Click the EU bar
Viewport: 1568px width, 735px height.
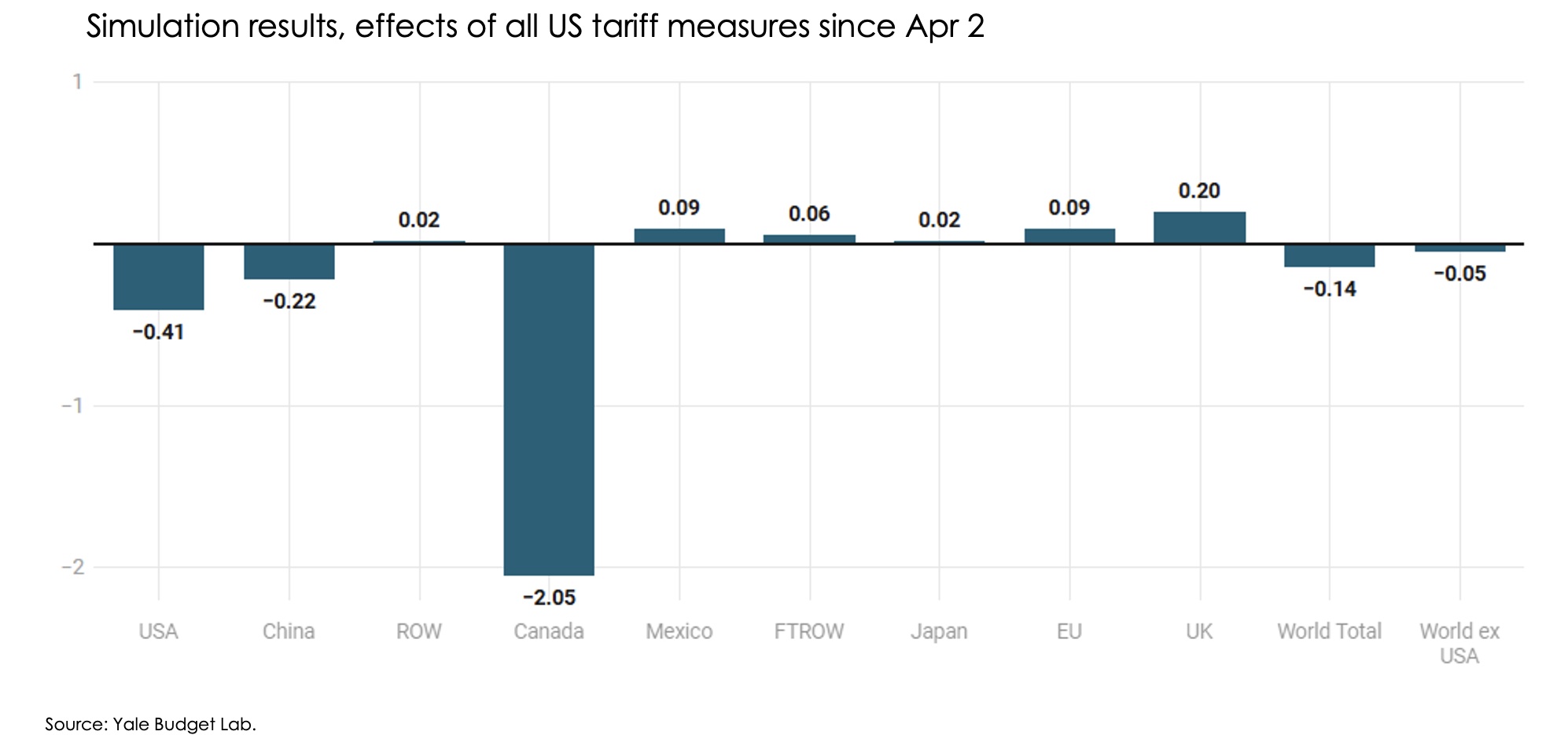[1069, 236]
